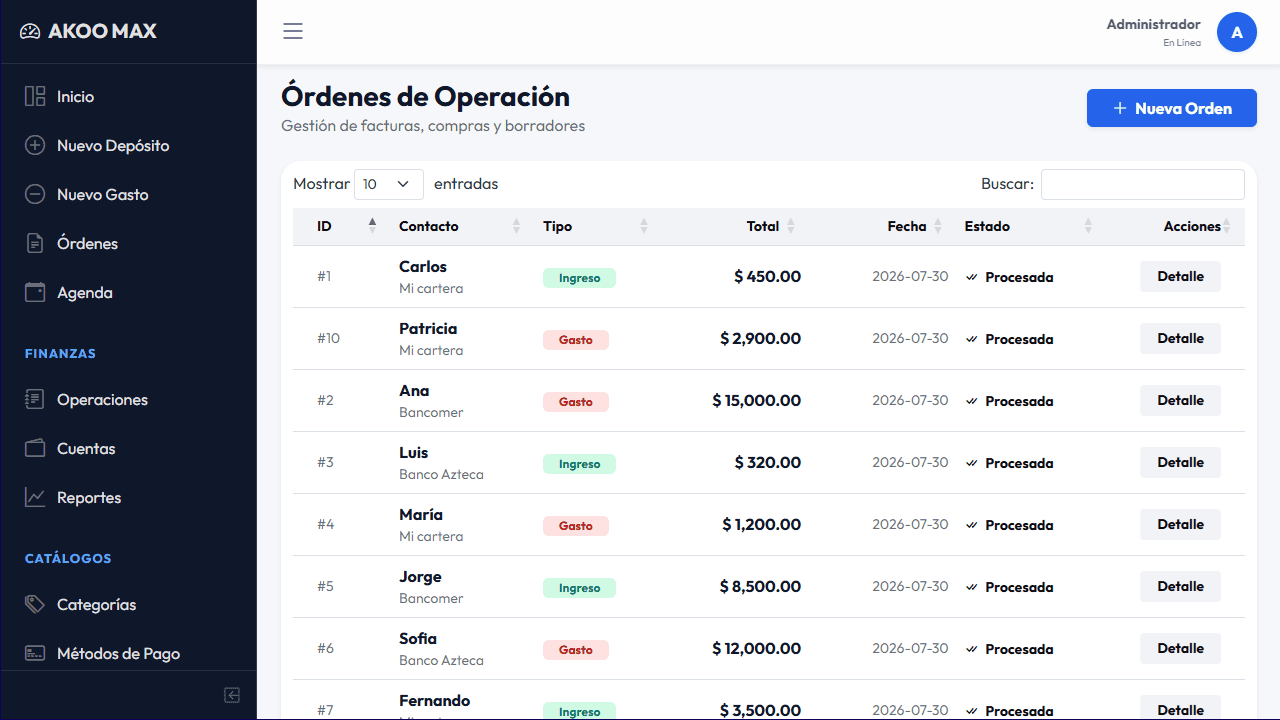Click the Agenda calendar icon

(35, 292)
